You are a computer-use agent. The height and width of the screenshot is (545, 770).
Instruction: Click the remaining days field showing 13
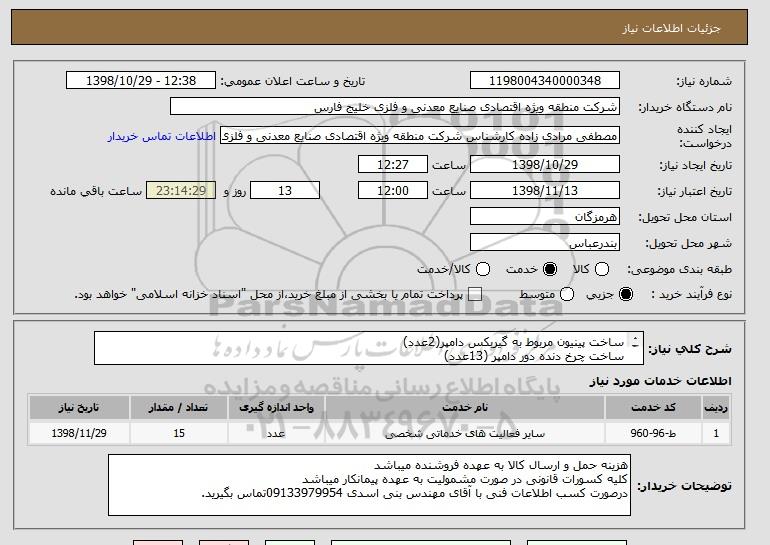pos(285,191)
